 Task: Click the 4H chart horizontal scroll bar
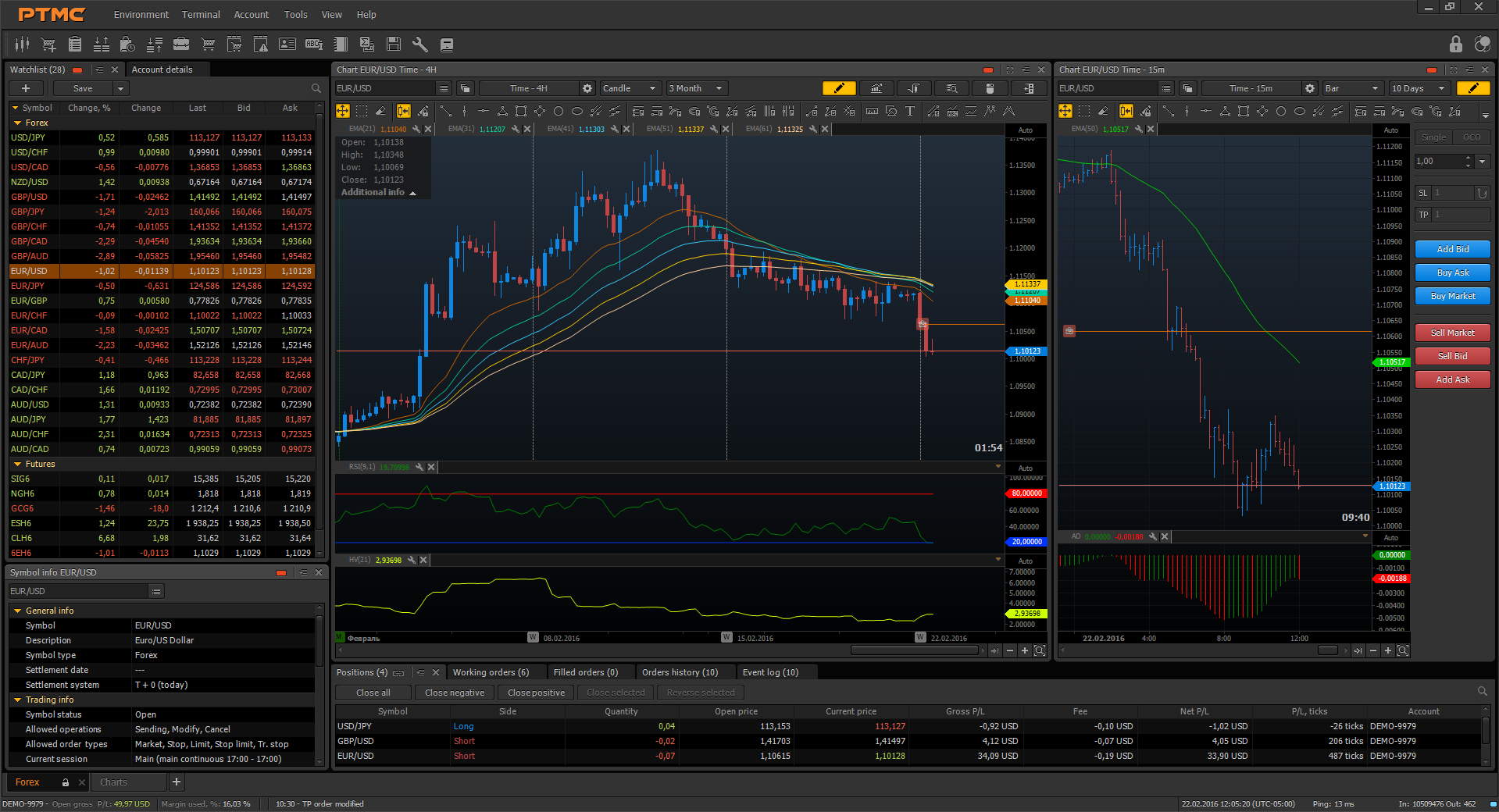[x=915, y=650]
